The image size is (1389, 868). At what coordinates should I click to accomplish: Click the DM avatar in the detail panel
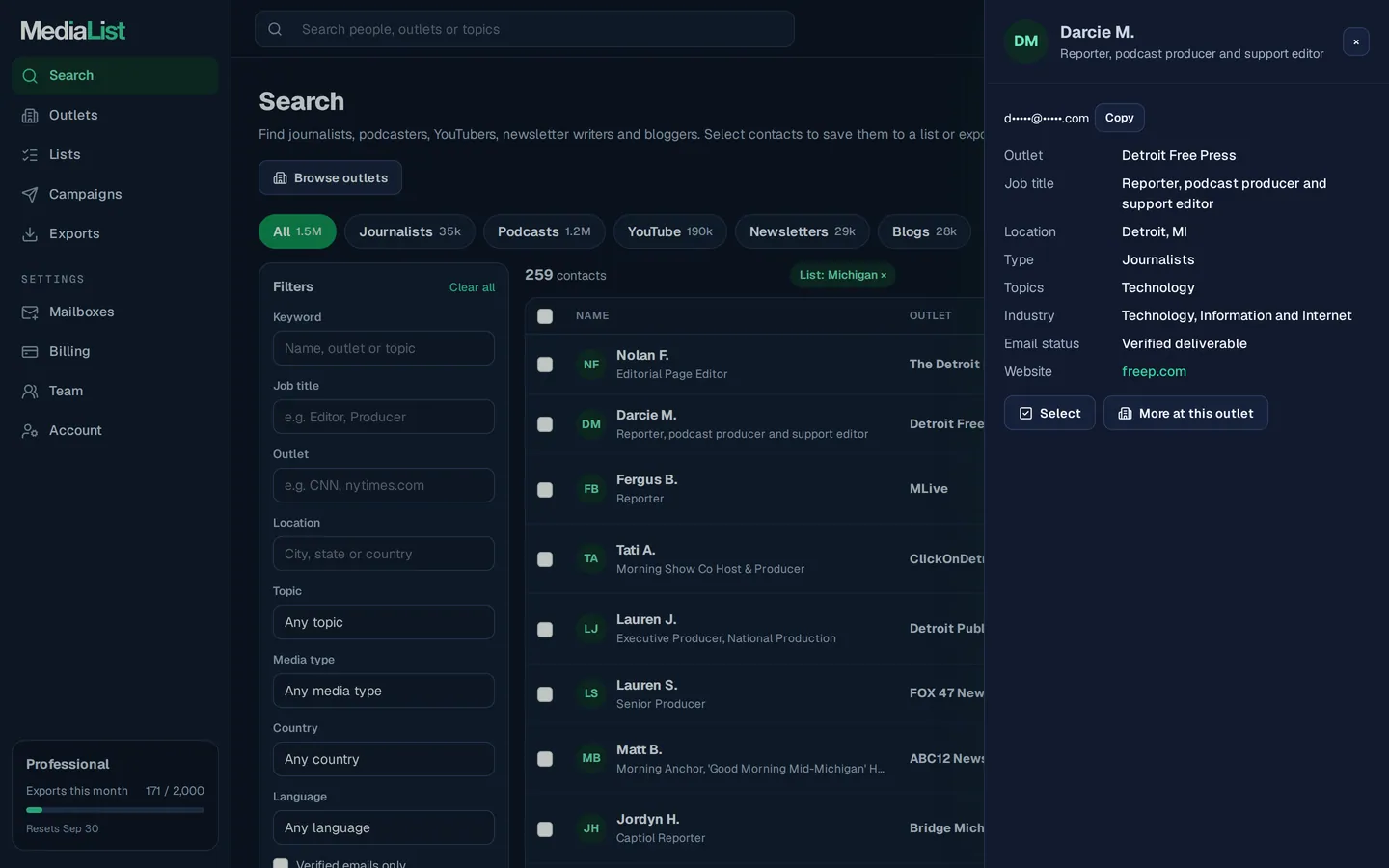tap(1026, 41)
